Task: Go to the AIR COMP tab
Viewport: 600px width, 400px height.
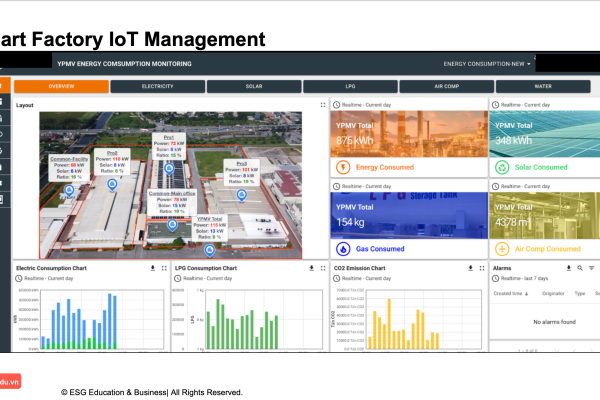Action: click(446, 87)
